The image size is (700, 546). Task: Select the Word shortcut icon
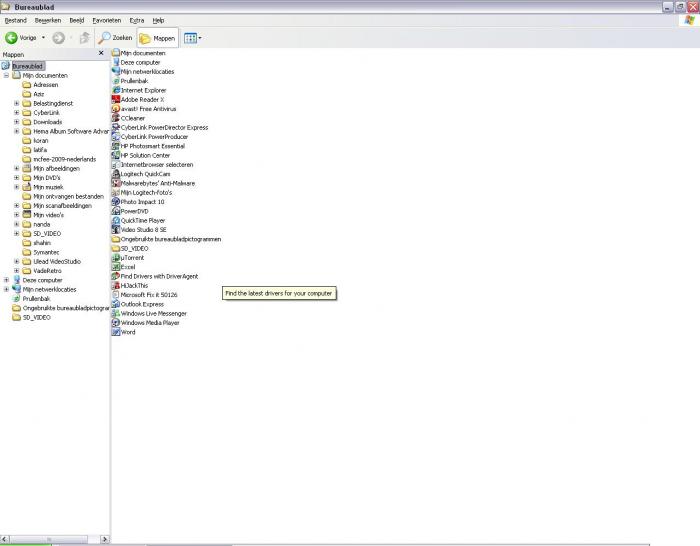(x=116, y=332)
